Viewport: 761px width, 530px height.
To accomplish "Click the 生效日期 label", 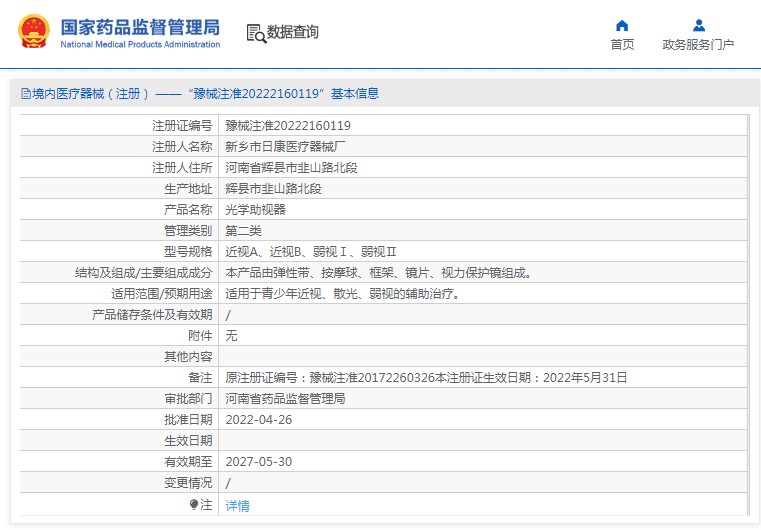I will tap(188, 441).
